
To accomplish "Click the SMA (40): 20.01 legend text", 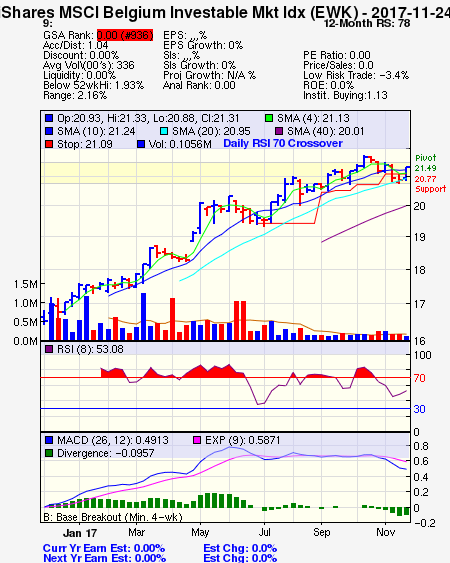I will coord(326,131).
